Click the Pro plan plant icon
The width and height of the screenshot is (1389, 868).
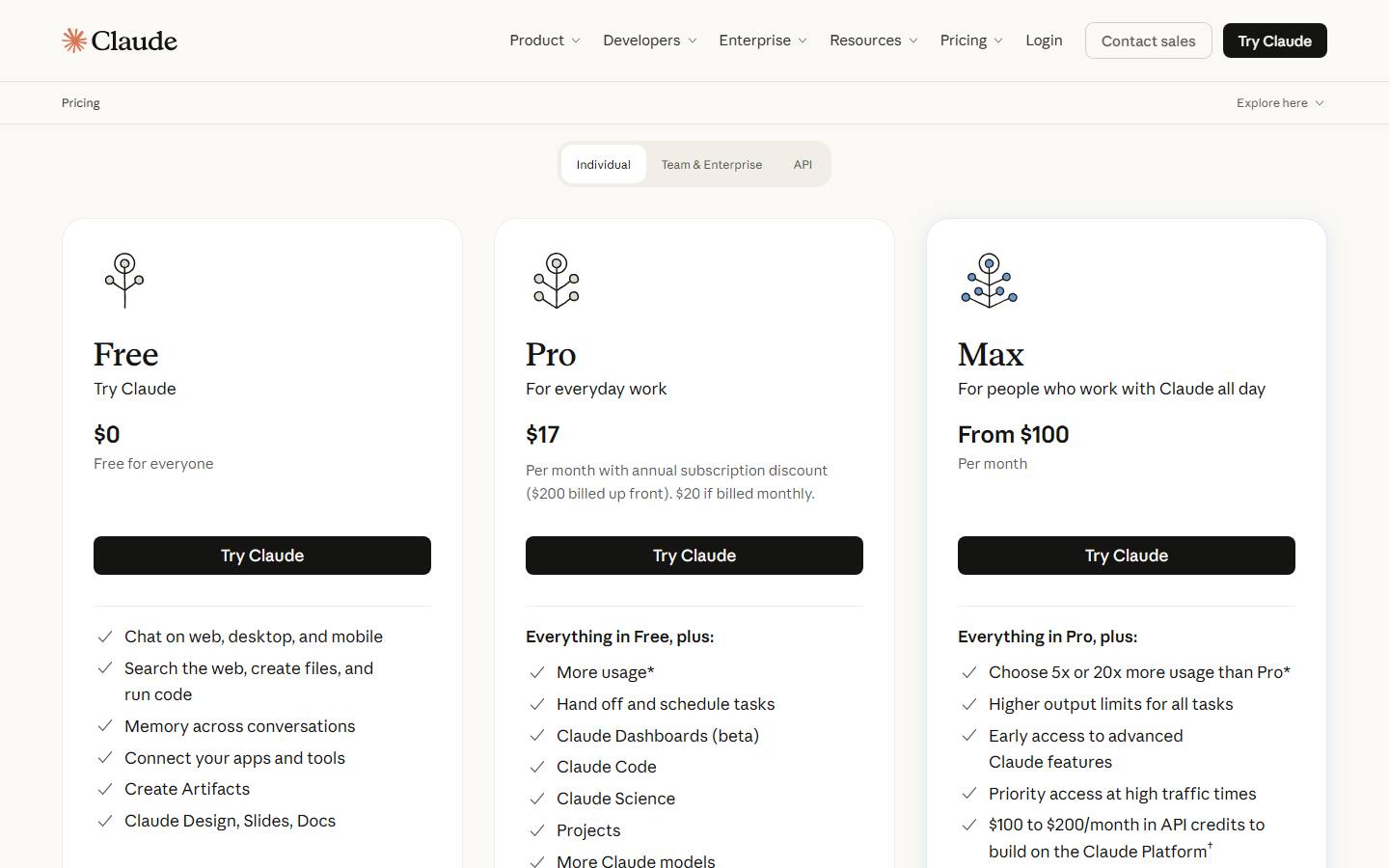tap(557, 281)
